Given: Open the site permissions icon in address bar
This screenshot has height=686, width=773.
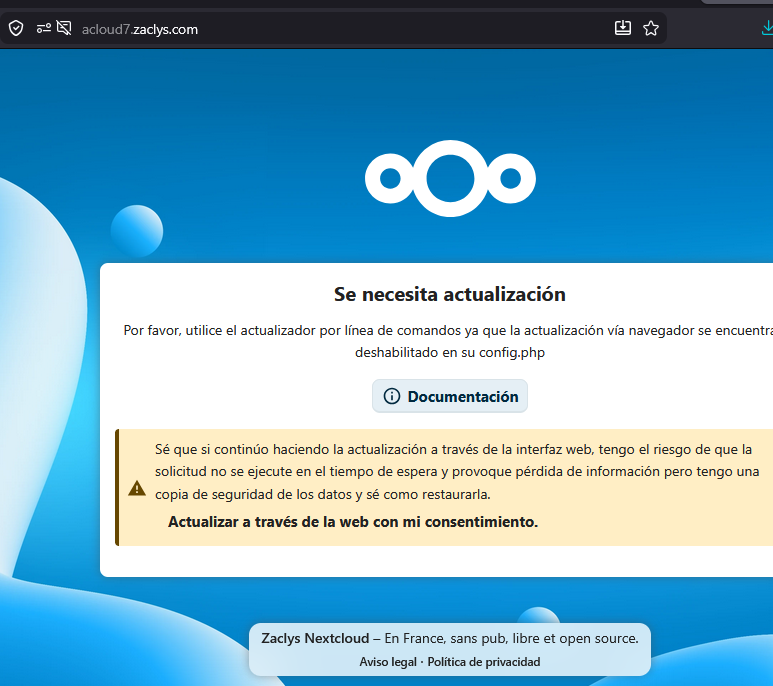Looking at the screenshot, I should pyautogui.click(x=43, y=29).
